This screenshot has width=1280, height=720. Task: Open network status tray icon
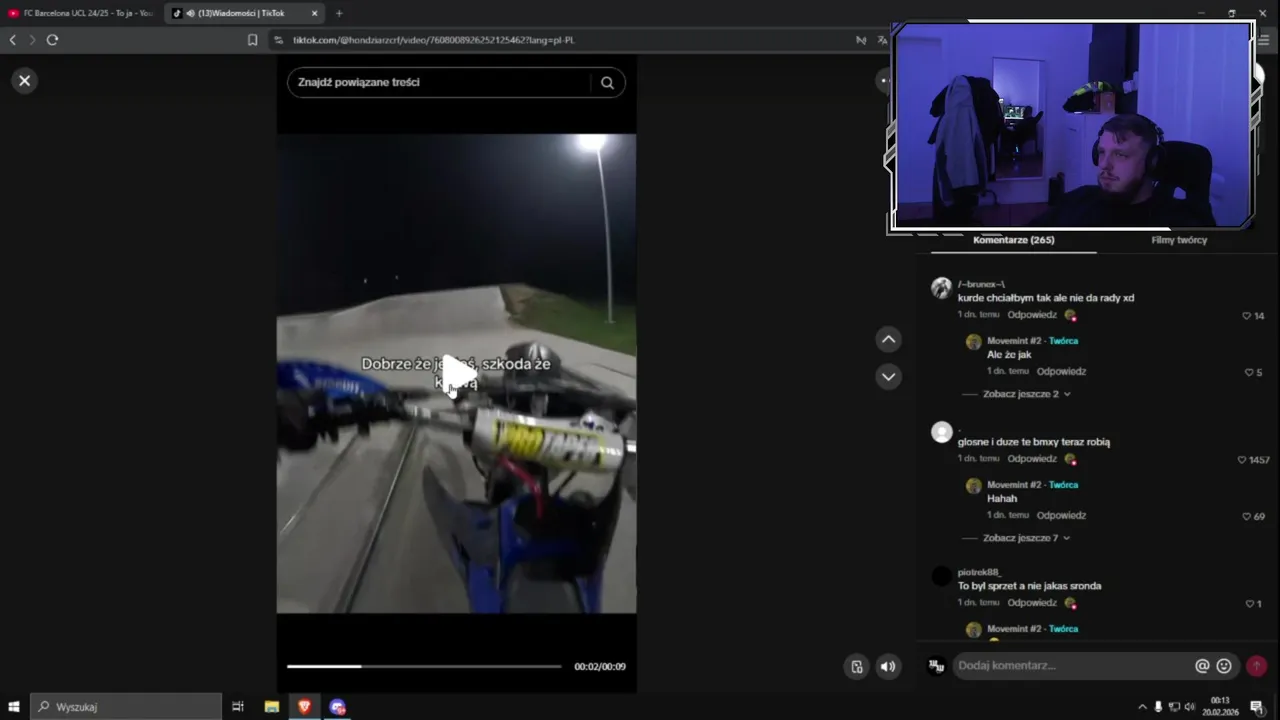1174,707
